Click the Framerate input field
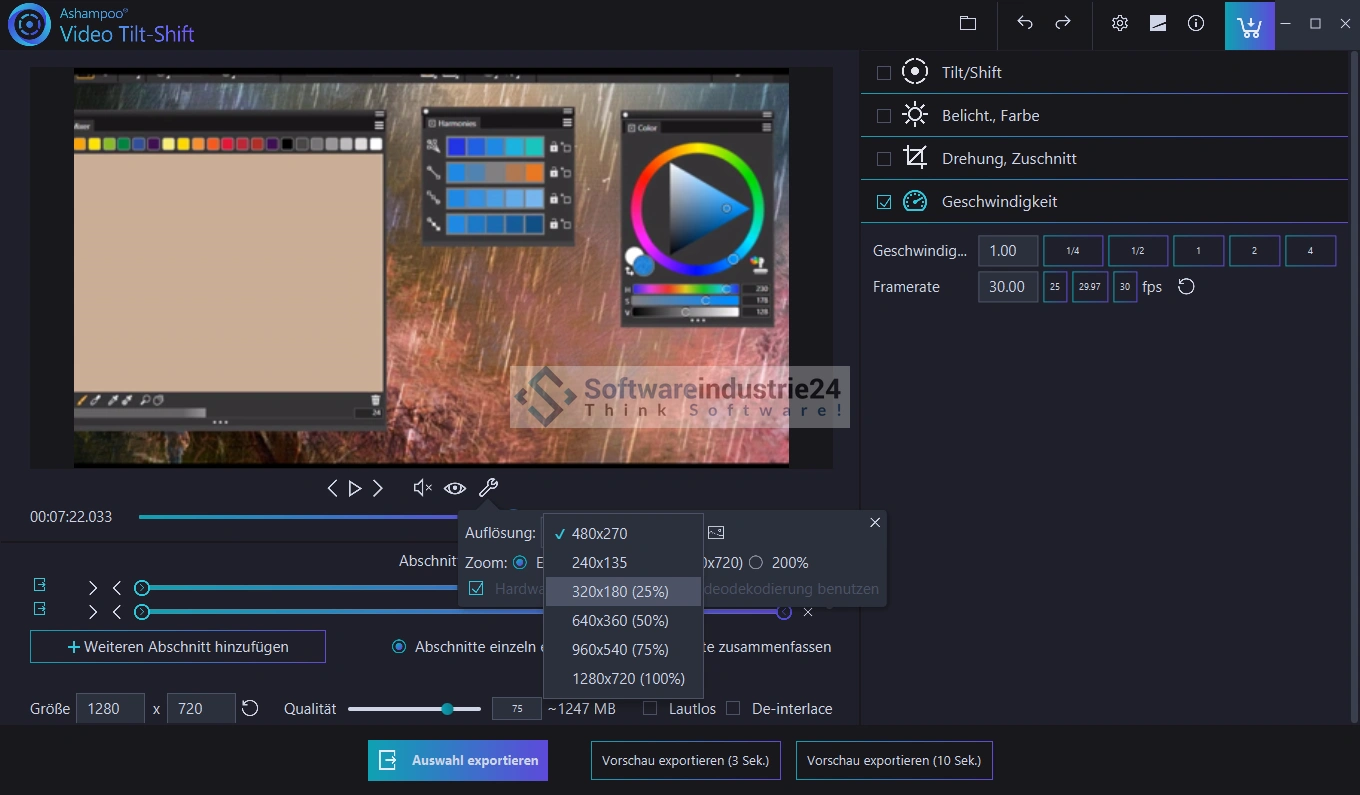The width and height of the screenshot is (1360, 795). point(1007,287)
